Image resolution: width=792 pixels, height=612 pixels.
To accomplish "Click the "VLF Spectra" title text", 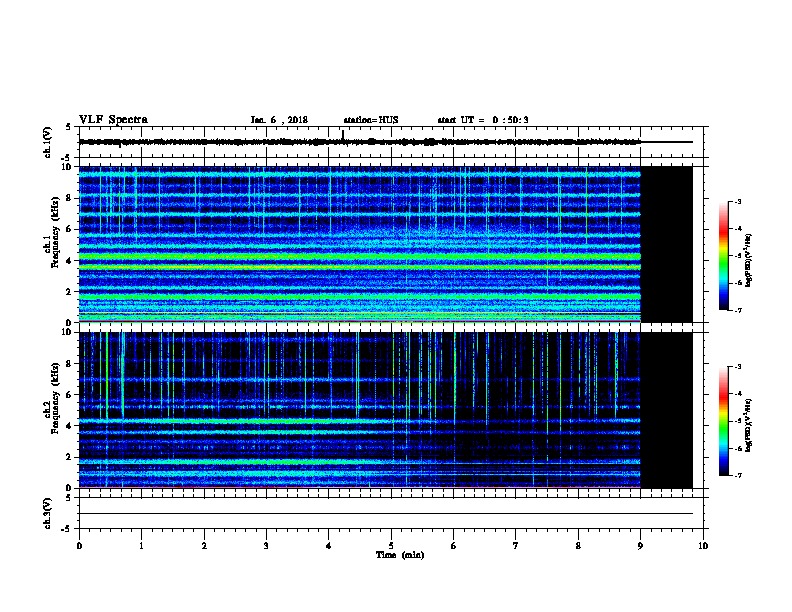I will (113, 120).
